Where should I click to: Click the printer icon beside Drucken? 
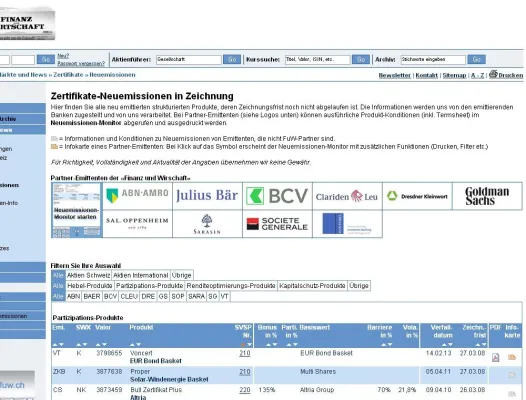[493, 74]
